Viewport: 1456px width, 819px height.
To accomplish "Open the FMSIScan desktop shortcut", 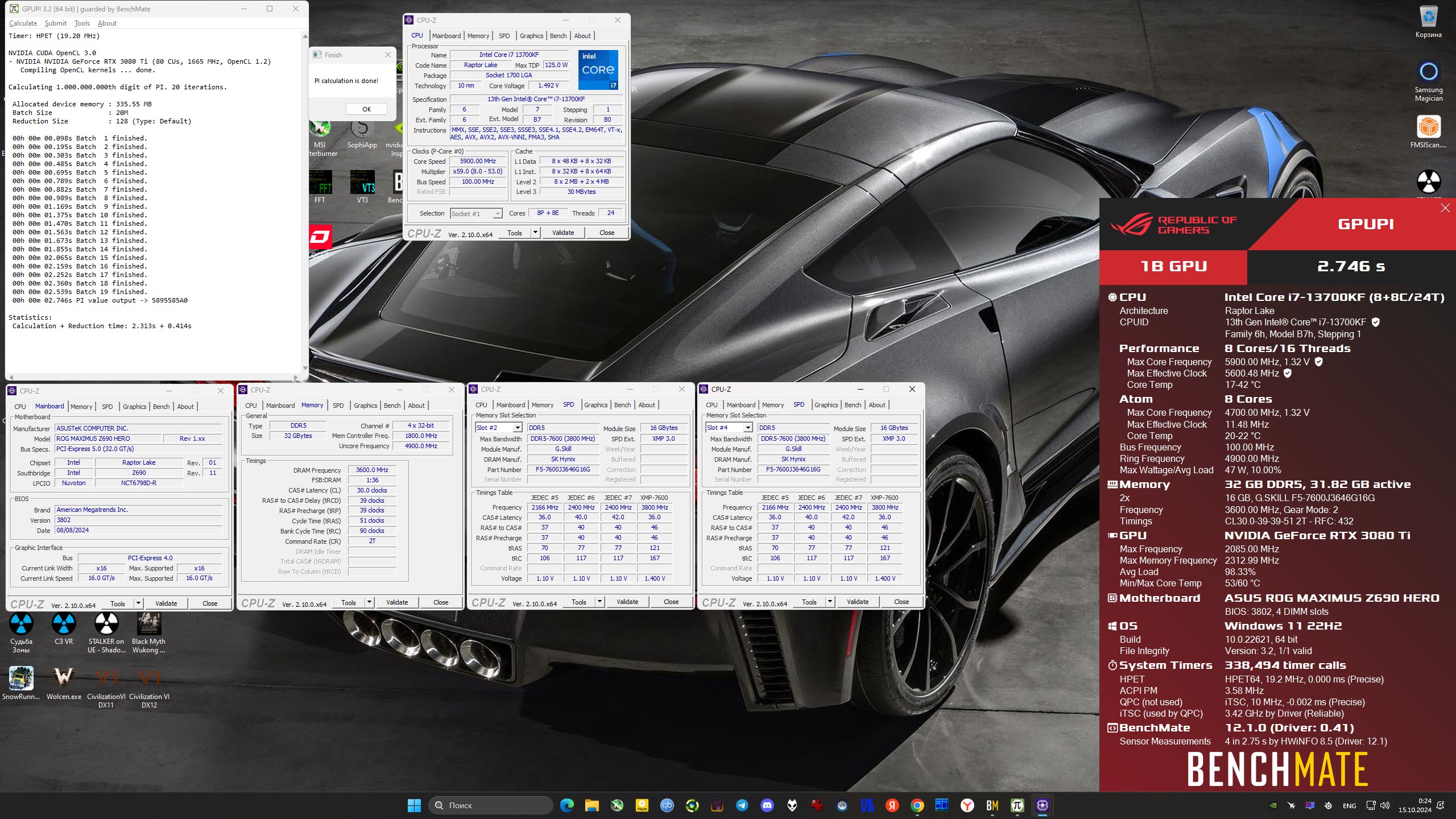I will pos(1428,132).
